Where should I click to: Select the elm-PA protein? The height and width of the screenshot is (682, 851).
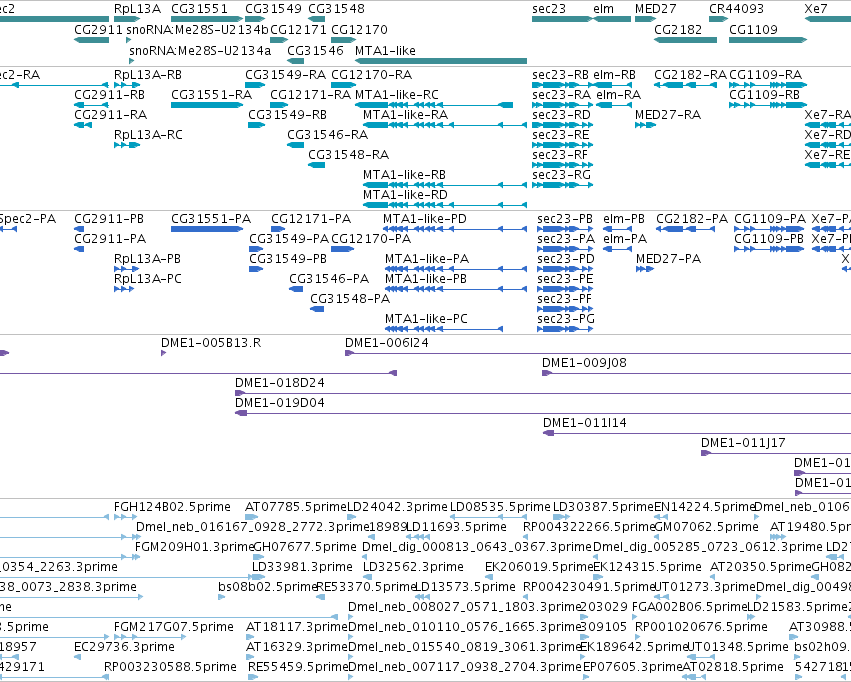pos(618,249)
